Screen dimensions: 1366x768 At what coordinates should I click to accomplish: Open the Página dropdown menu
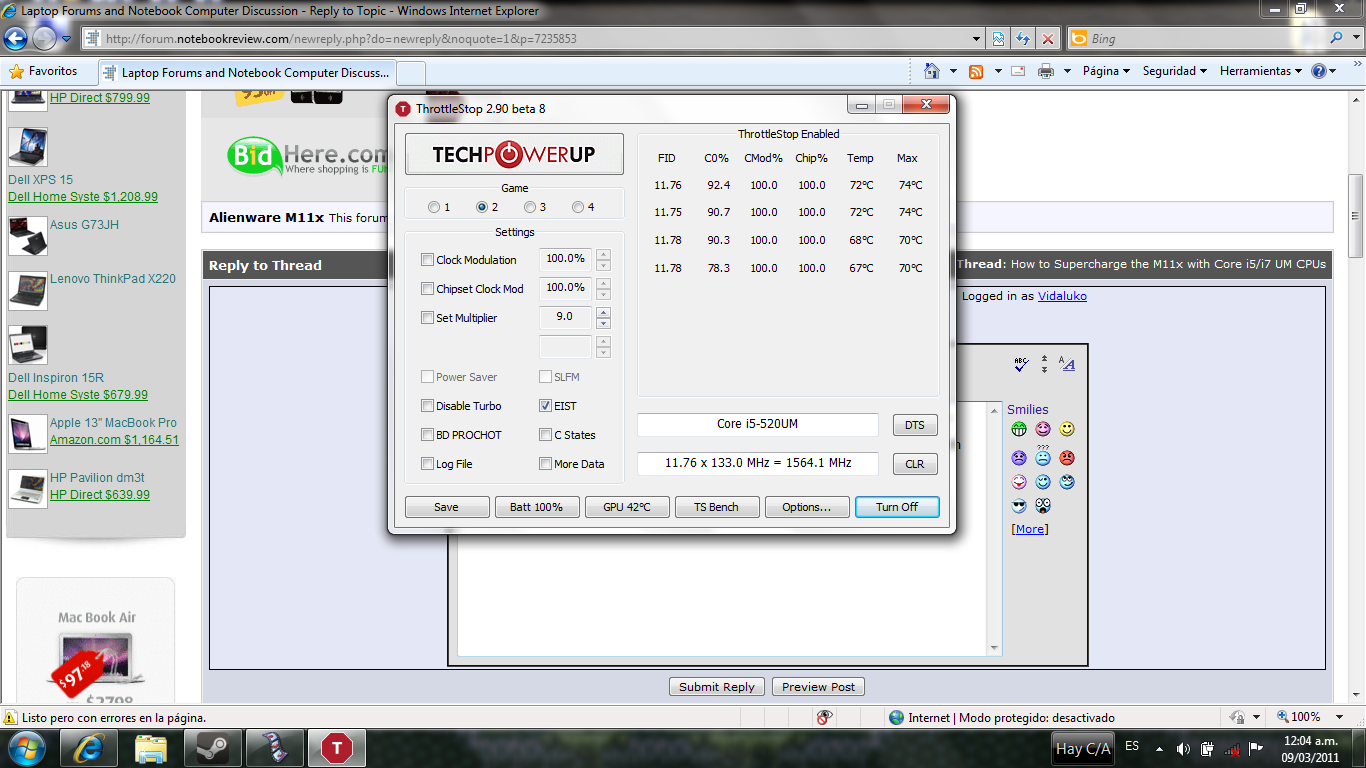[x=1106, y=71]
